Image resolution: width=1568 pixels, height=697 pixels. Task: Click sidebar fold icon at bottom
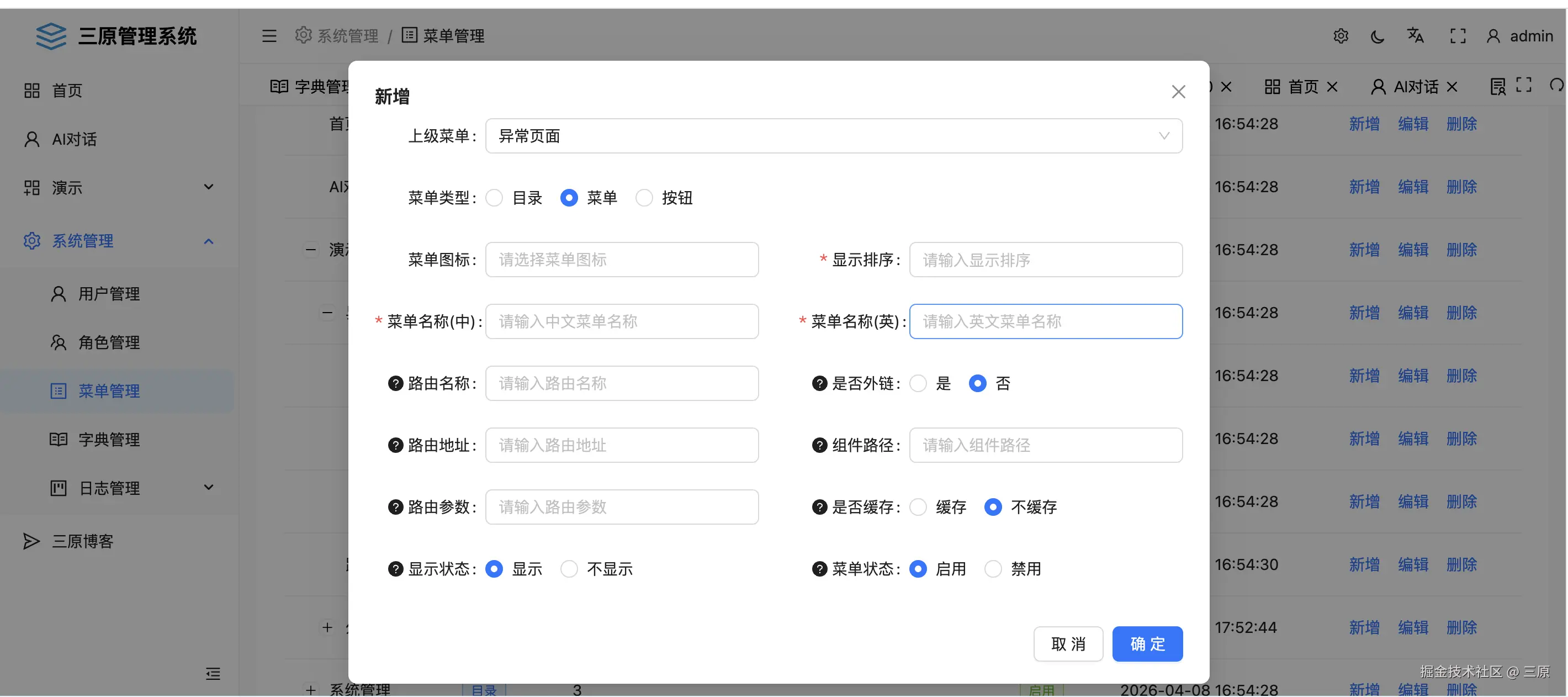pyautogui.click(x=213, y=673)
